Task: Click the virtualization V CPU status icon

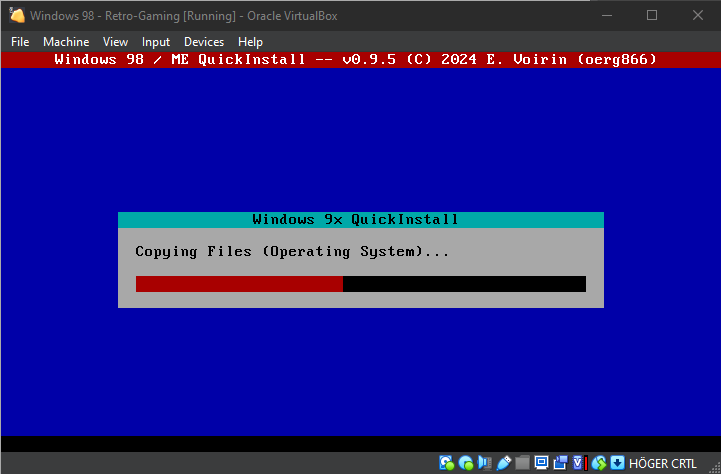Action: (x=580, y=463)
